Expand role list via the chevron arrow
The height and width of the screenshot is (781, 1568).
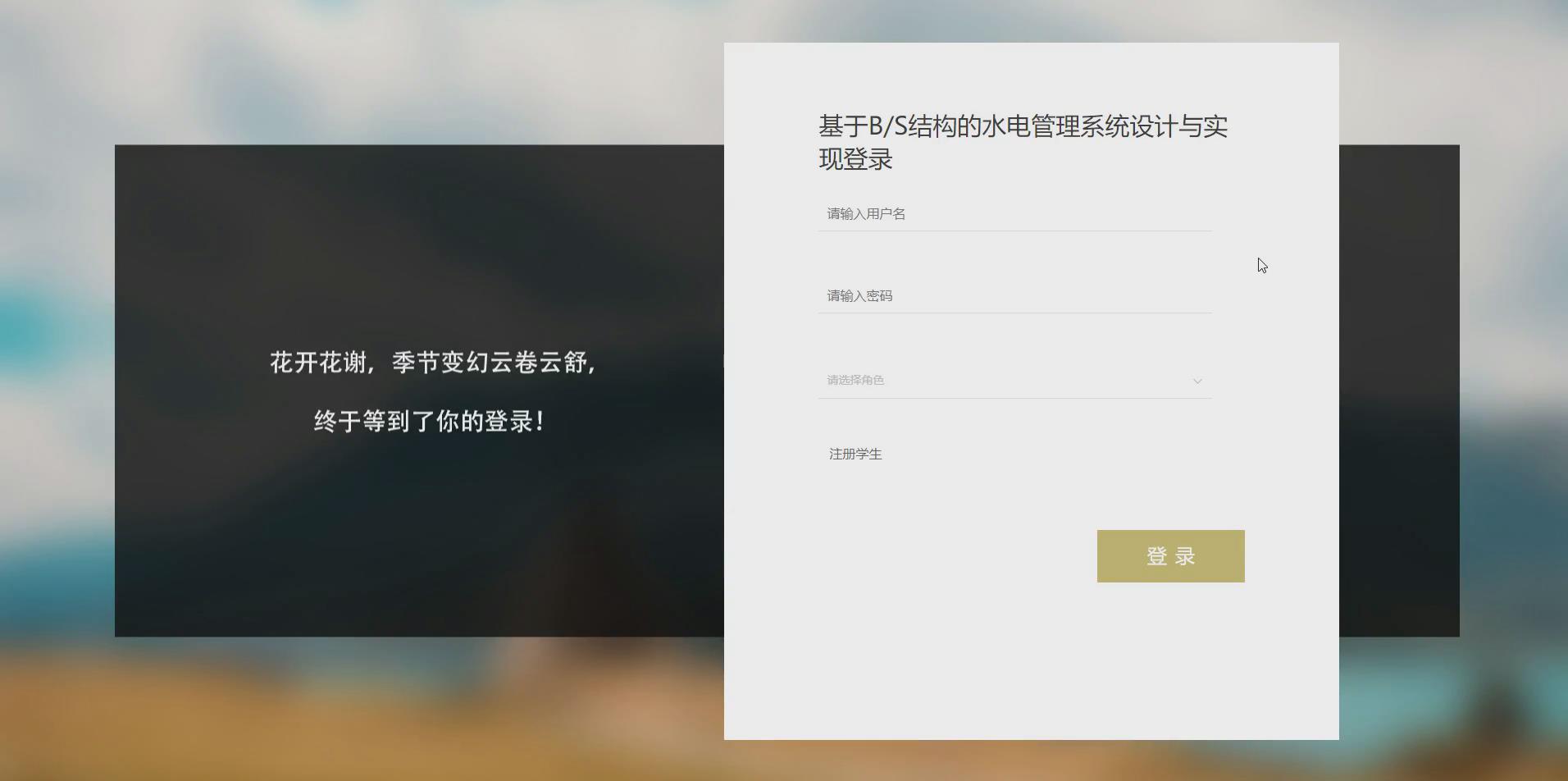(1197, 381)
